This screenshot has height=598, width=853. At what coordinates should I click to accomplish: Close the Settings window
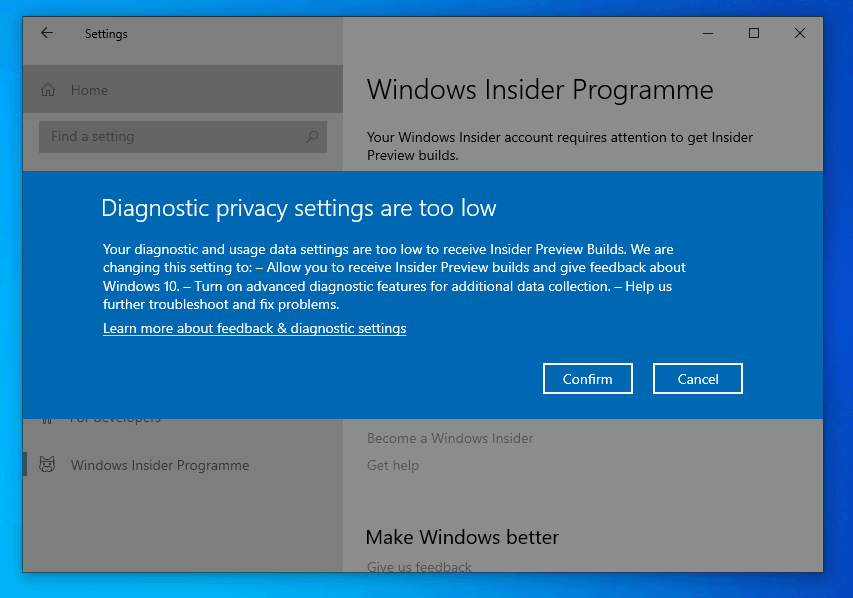pyautogui.click(x=799, y=33)
